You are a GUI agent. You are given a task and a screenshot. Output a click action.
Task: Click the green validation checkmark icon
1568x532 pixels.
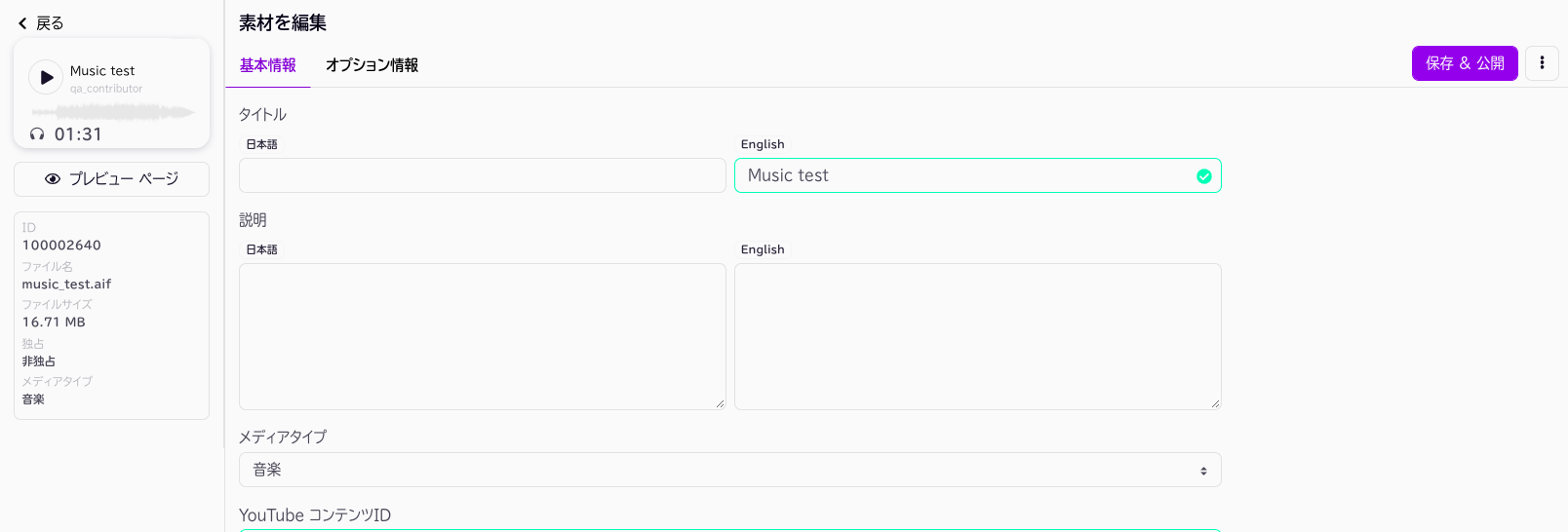click(1204, 176)
